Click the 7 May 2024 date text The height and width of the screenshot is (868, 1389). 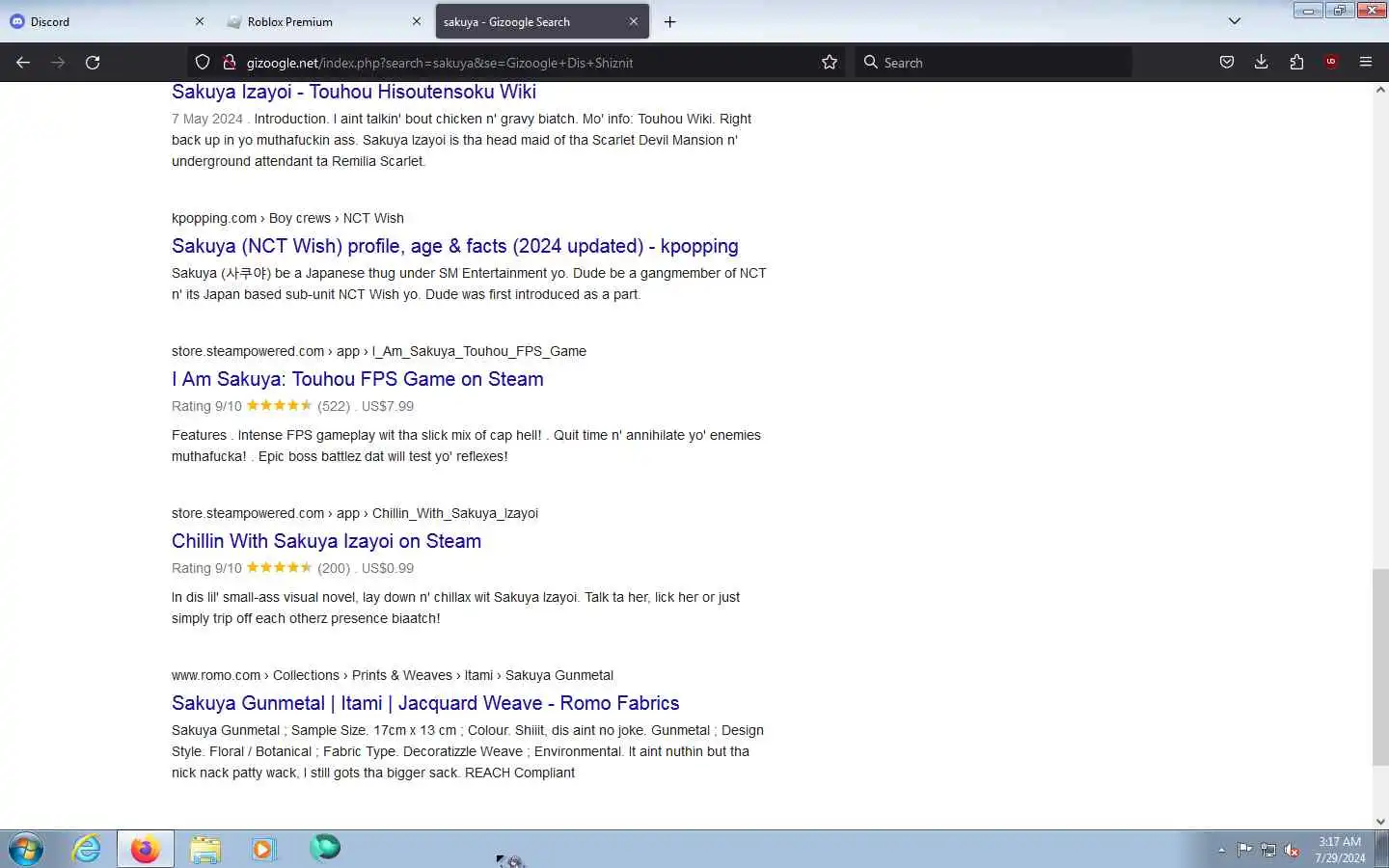(207, 119)
